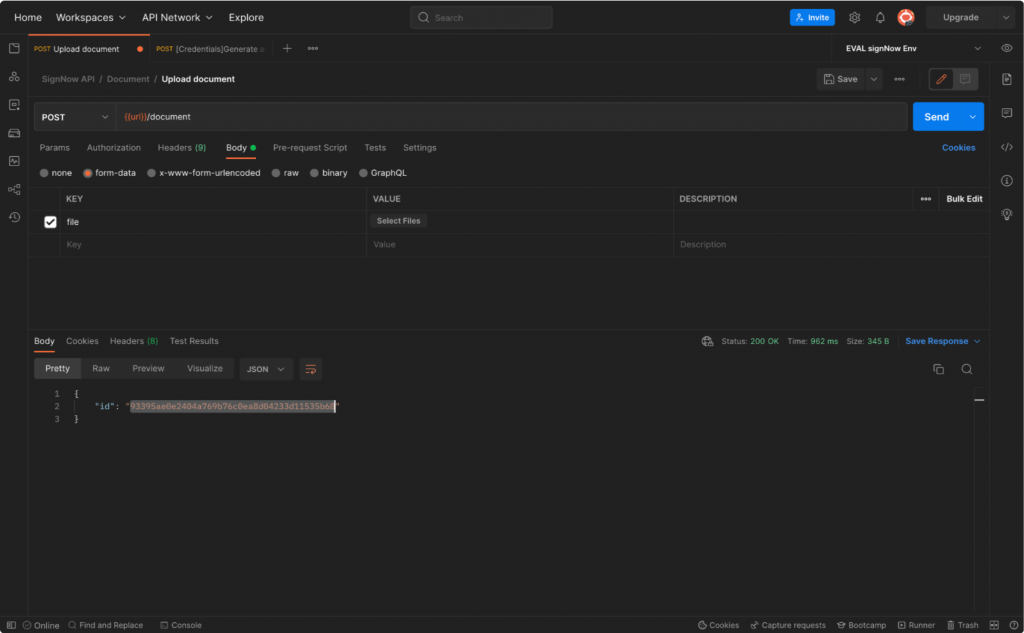Image resolution: width=1024 pixels, height=633 pixels.
Task: Open the Collections sidebar icon
Action: pos(14,48)
